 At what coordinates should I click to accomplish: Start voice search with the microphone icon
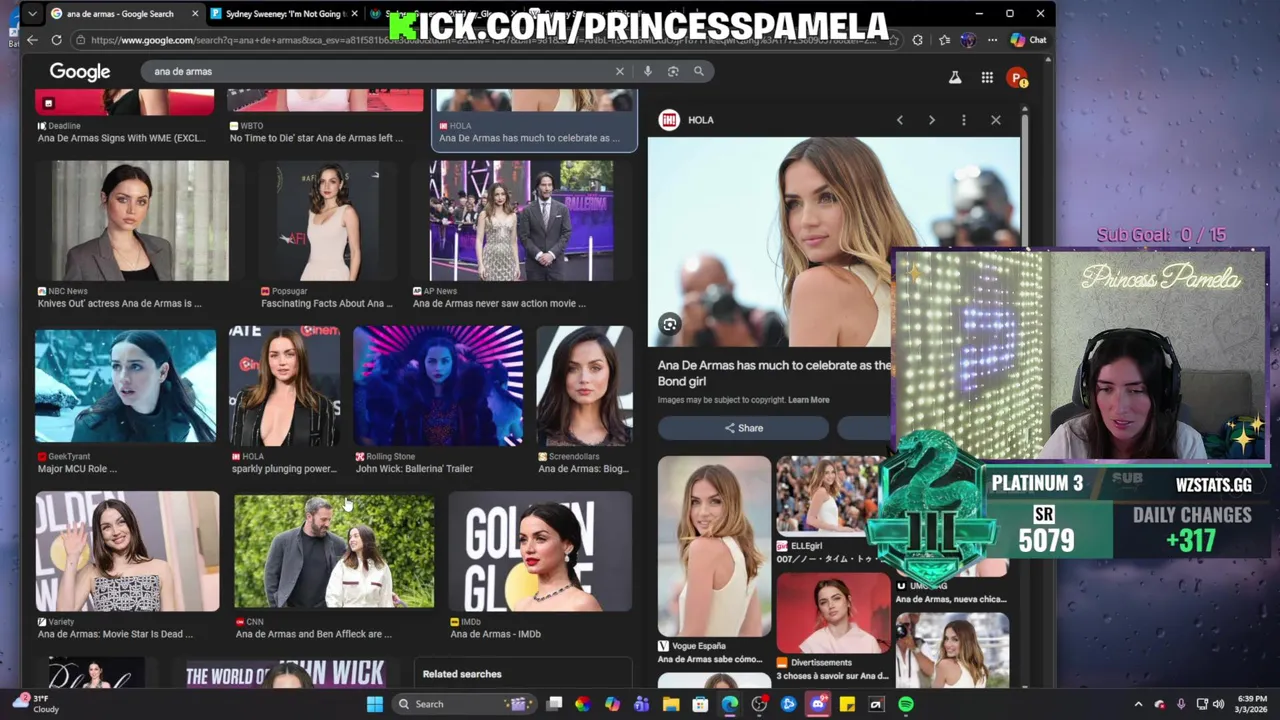pyautogui.click(x=648, y=71)
